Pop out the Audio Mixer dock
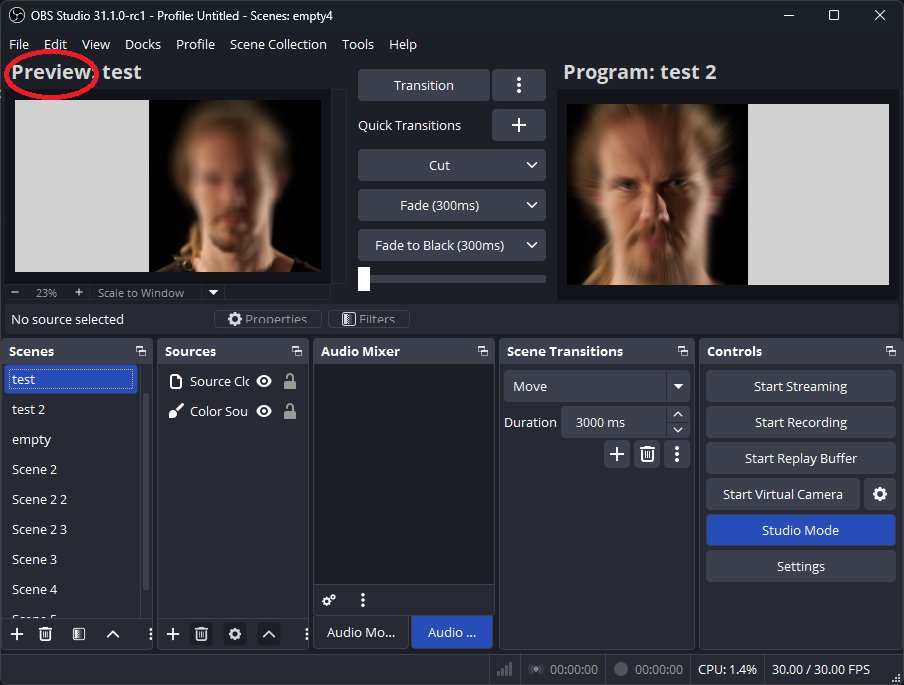This screenshot has height=685, width=904. pos(483,351)
